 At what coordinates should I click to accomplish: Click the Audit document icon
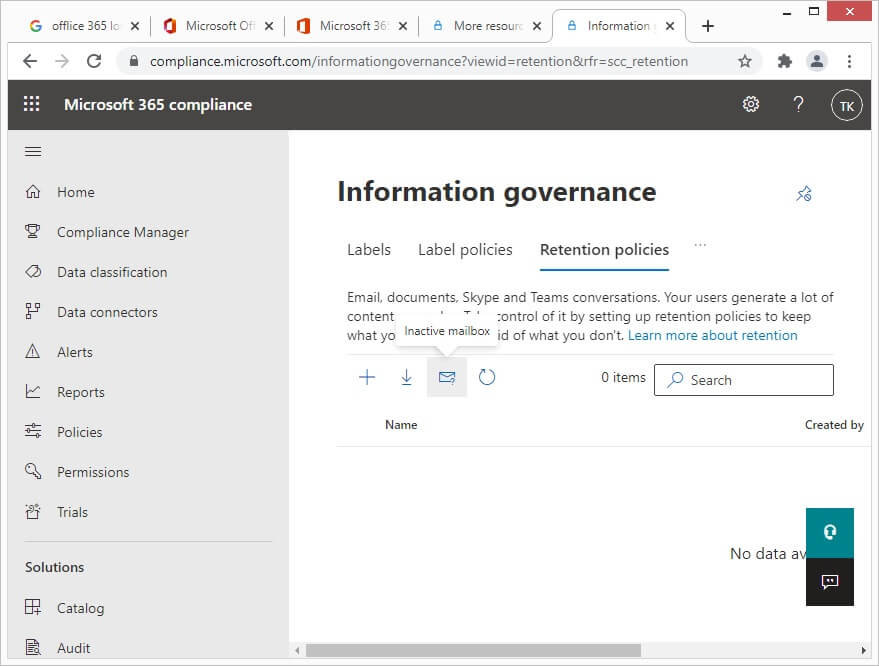(33, 647)
